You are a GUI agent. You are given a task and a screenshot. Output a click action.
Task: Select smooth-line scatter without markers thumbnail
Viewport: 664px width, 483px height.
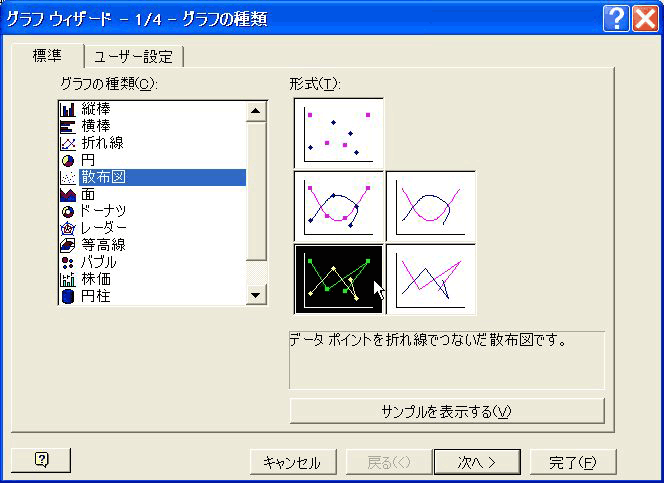[431, 205]
